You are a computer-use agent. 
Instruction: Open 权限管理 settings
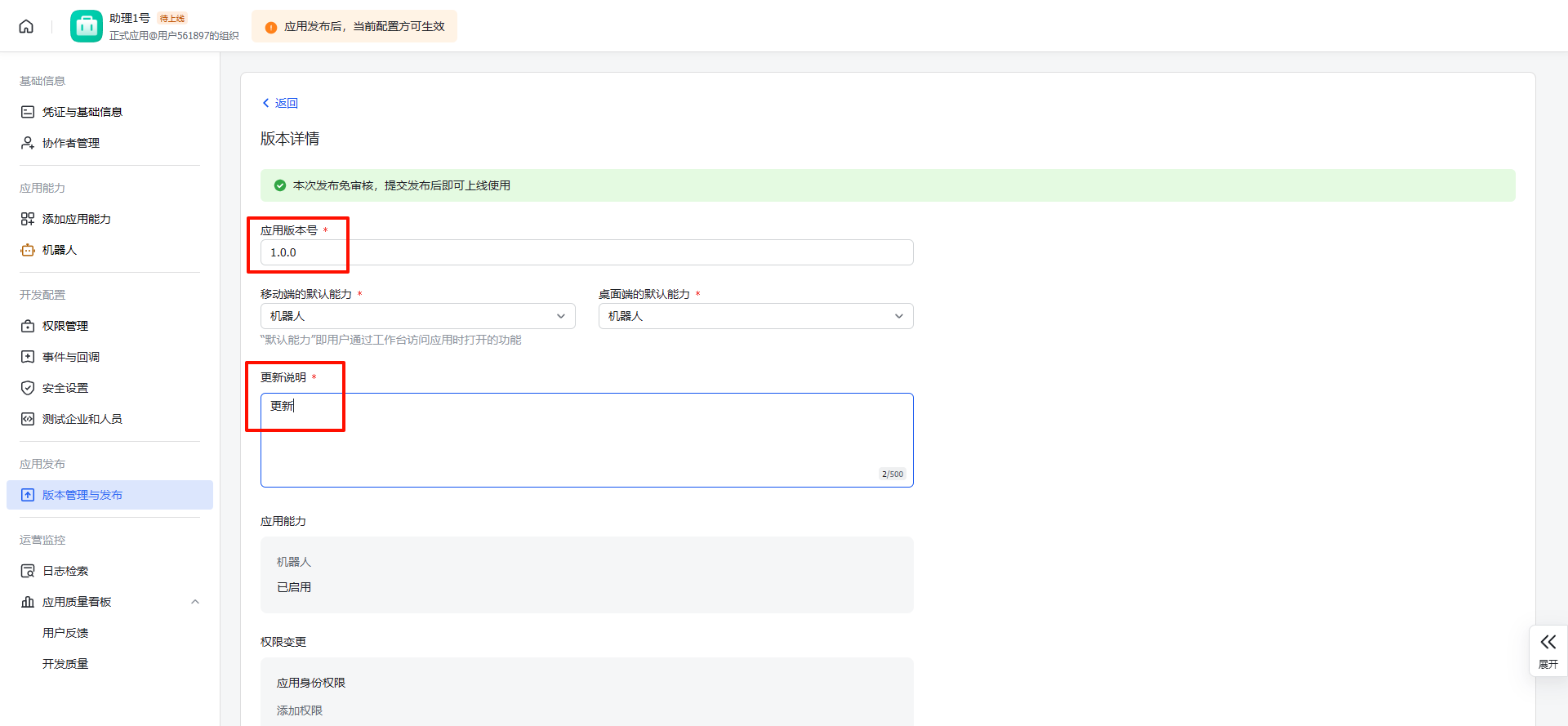coord(65,326)
